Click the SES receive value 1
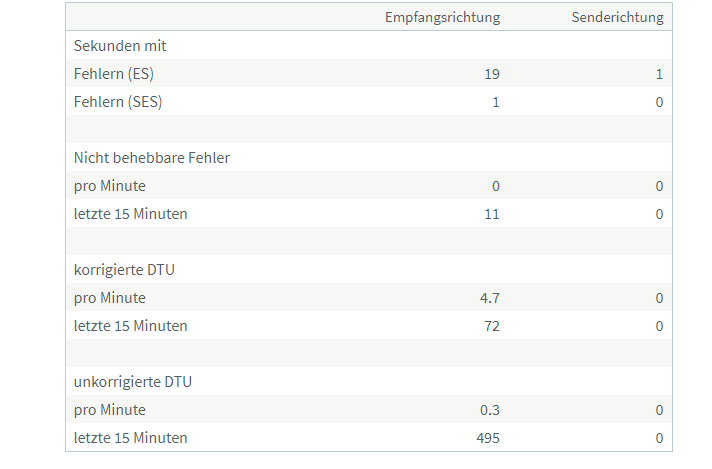712x469 pixels. (495, 102)
